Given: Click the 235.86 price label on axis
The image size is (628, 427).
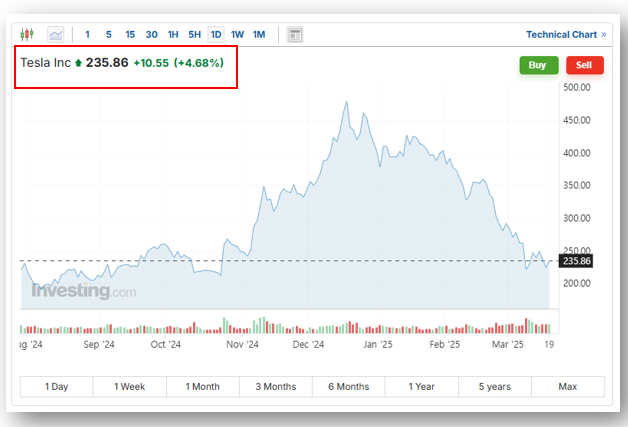Looking at the screenshot, I should [576, 261].
